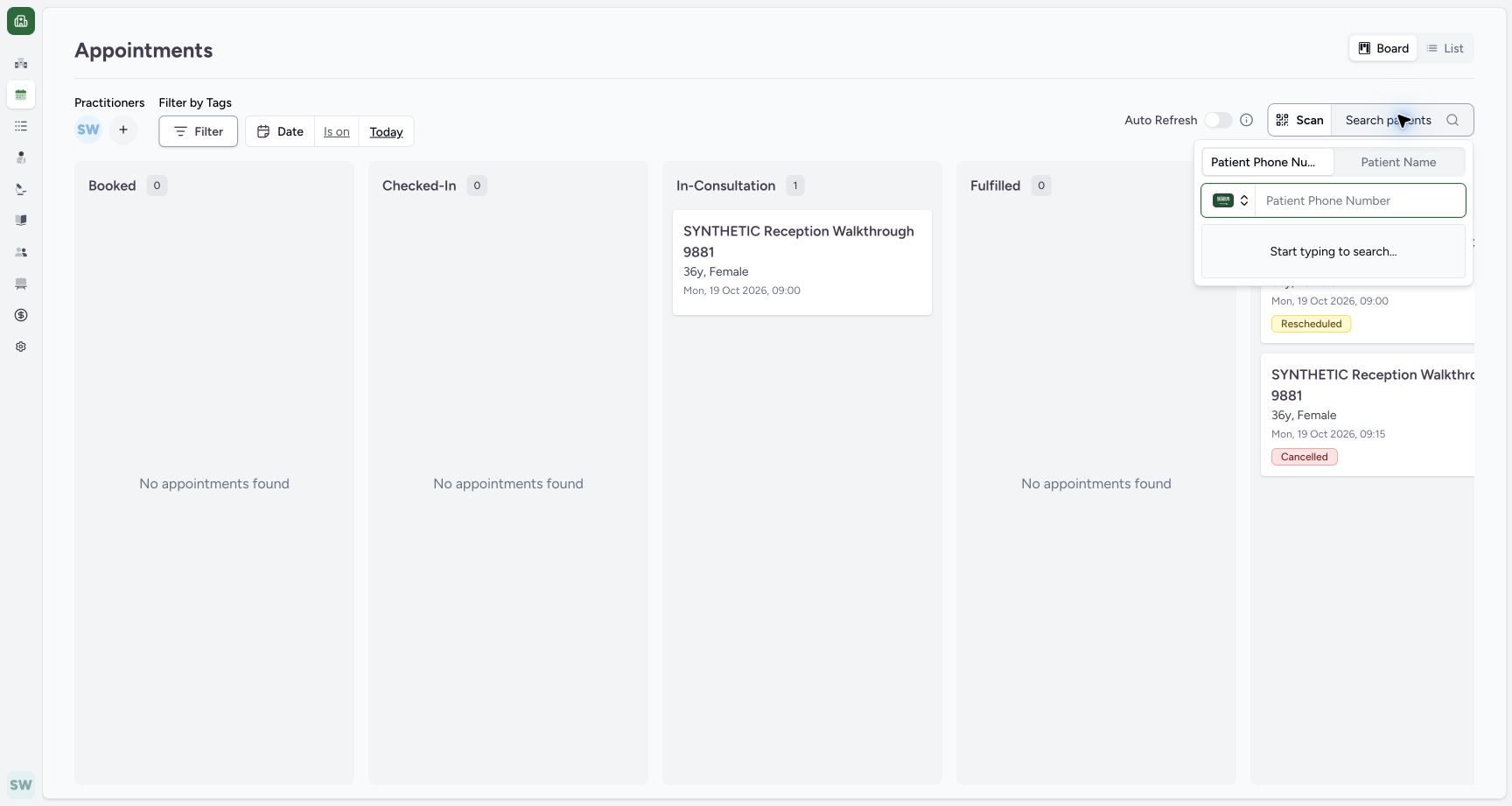Open the users group sidebar icon
Viewport: 1512px width, 806px height.
pos(21,252)
